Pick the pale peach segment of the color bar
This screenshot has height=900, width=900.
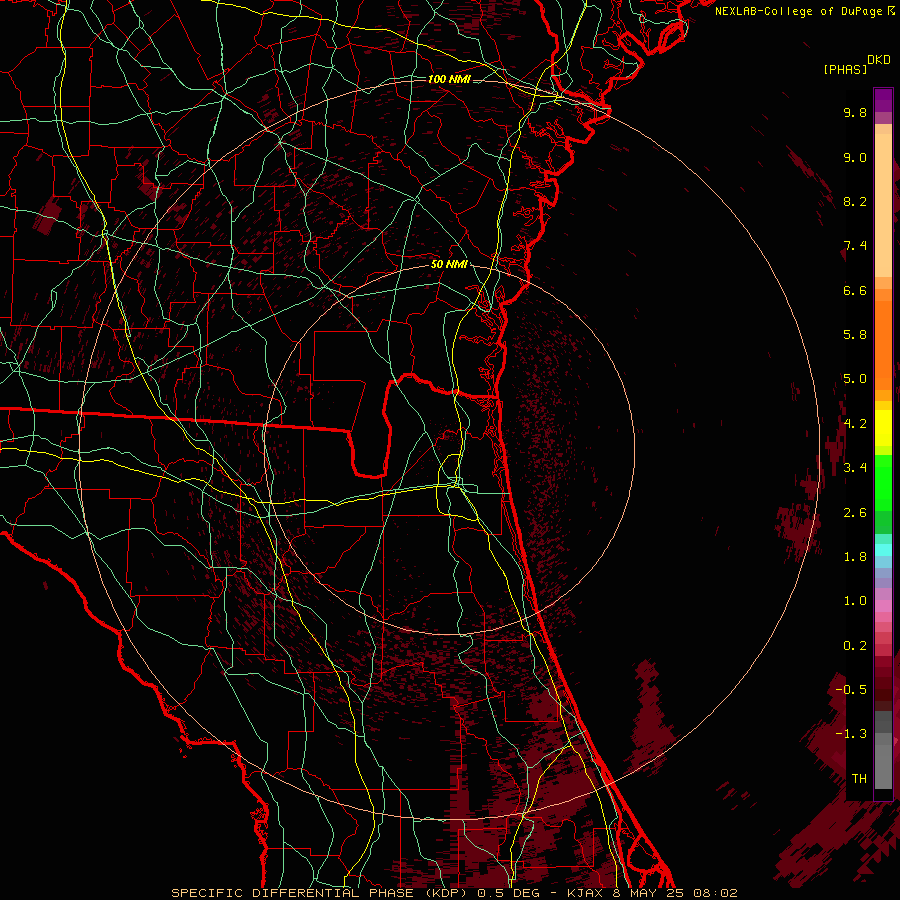(883, 205)
